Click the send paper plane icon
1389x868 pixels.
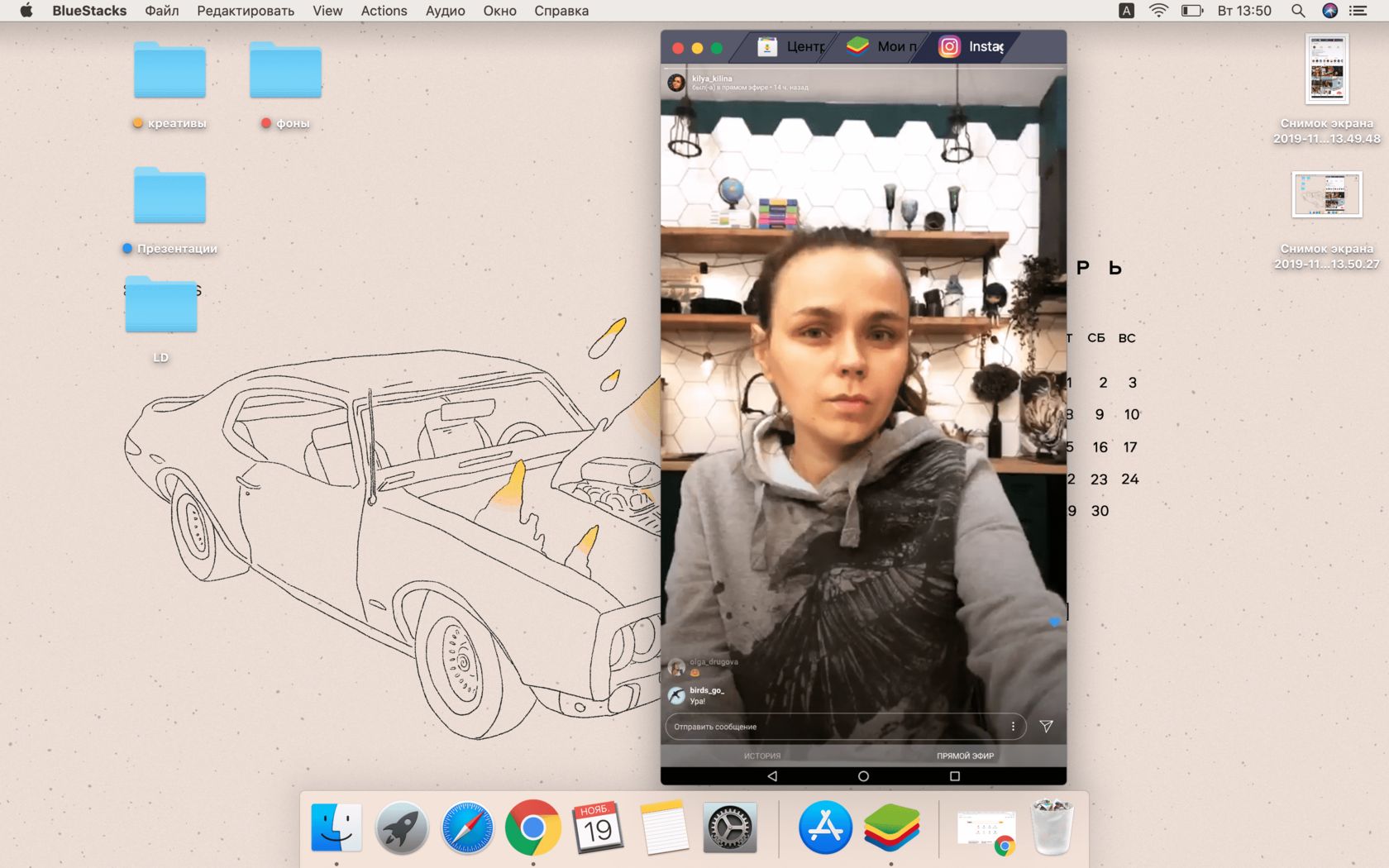click(x=1046, y=727)
